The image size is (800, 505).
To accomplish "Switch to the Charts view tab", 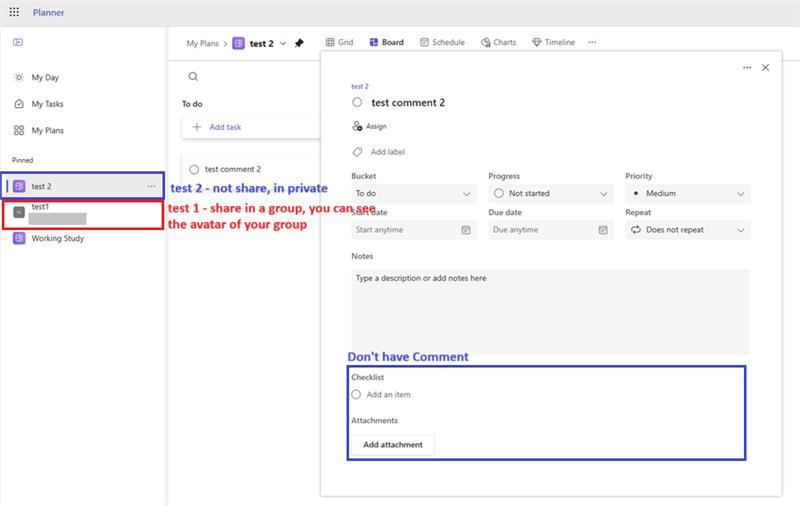I will pyautogui.click(x=498, y=42).
